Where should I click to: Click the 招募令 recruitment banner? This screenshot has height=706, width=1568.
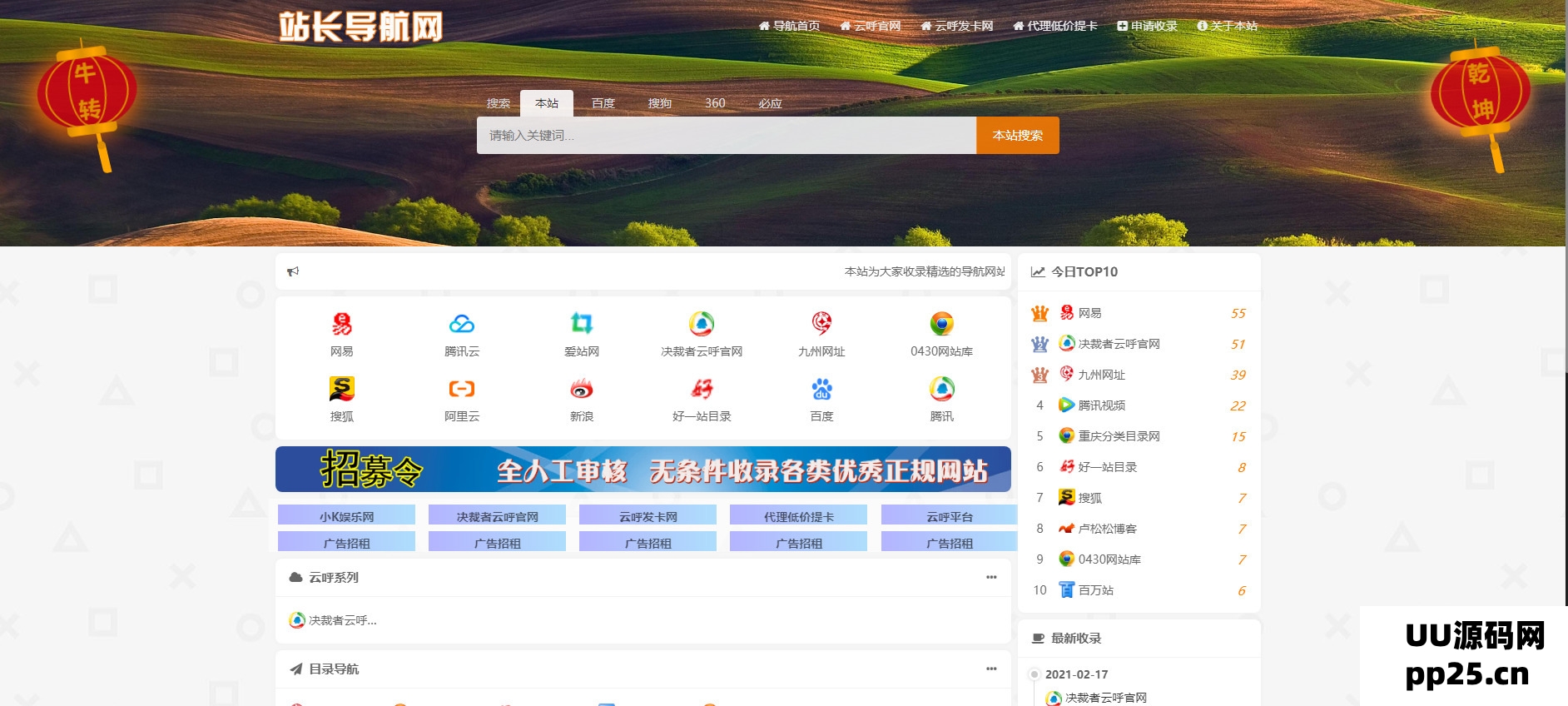pos(643,470)
